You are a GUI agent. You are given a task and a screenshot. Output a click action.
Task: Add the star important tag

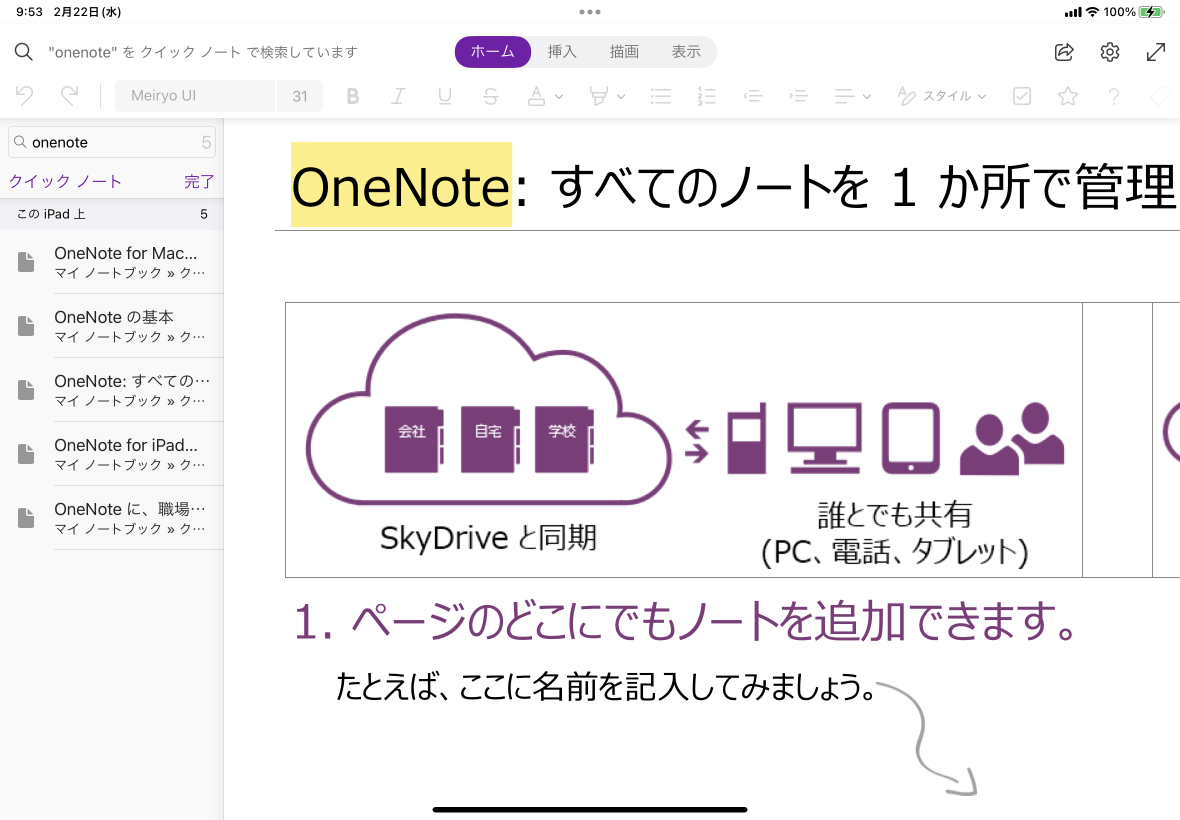point(1067,96)
